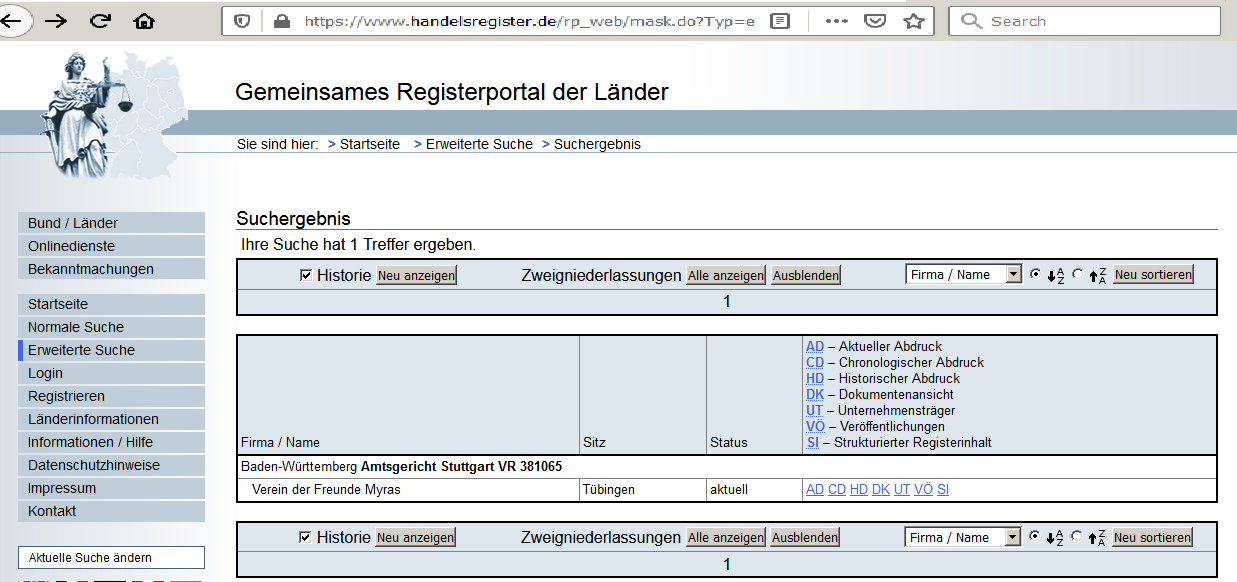Click the top Alle anzeigen button
Image resolution: width=1237 pixels, height=582 pixels.
[726, 275]
